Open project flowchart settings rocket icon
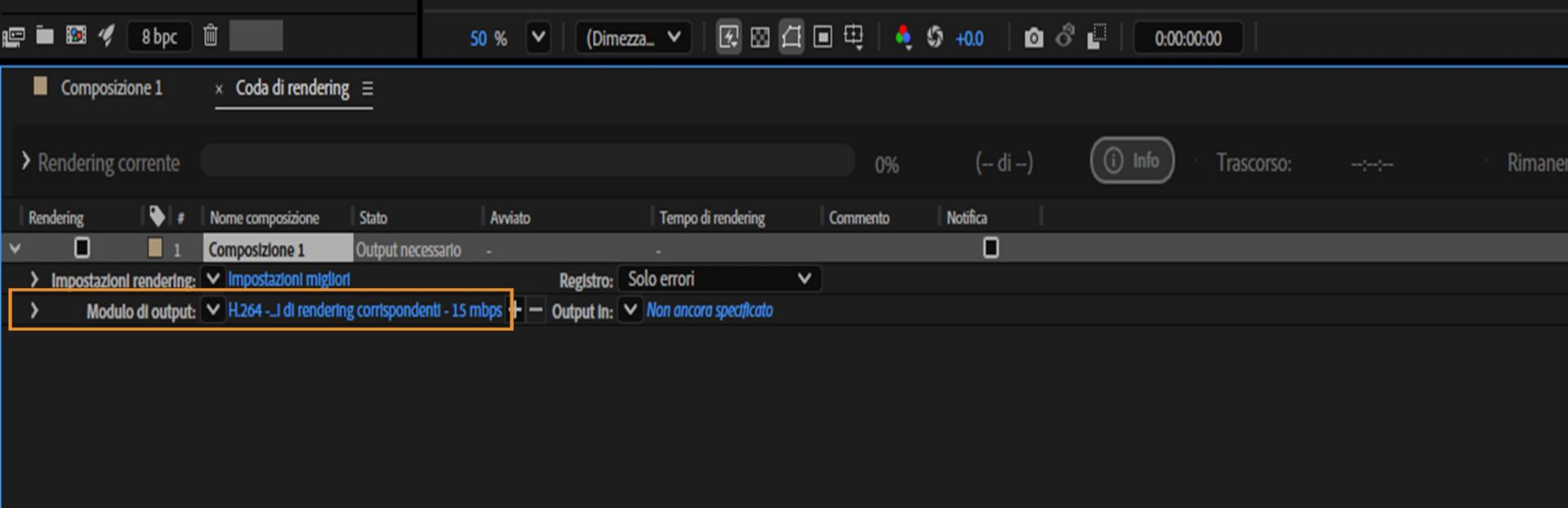Image resolution: width=1568 pixels, height=508 pixels. [x=107, y=35]
